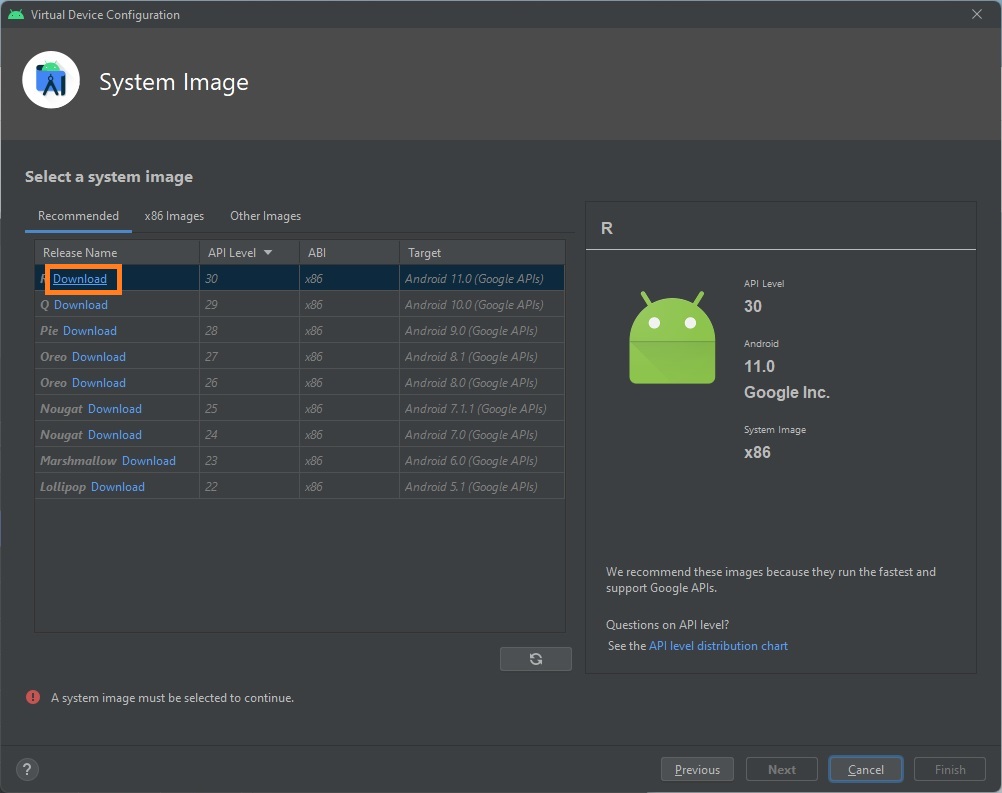1002x793 pixels.
Task: Download Oreo API 27 image
Action: (x=98, y=357)
